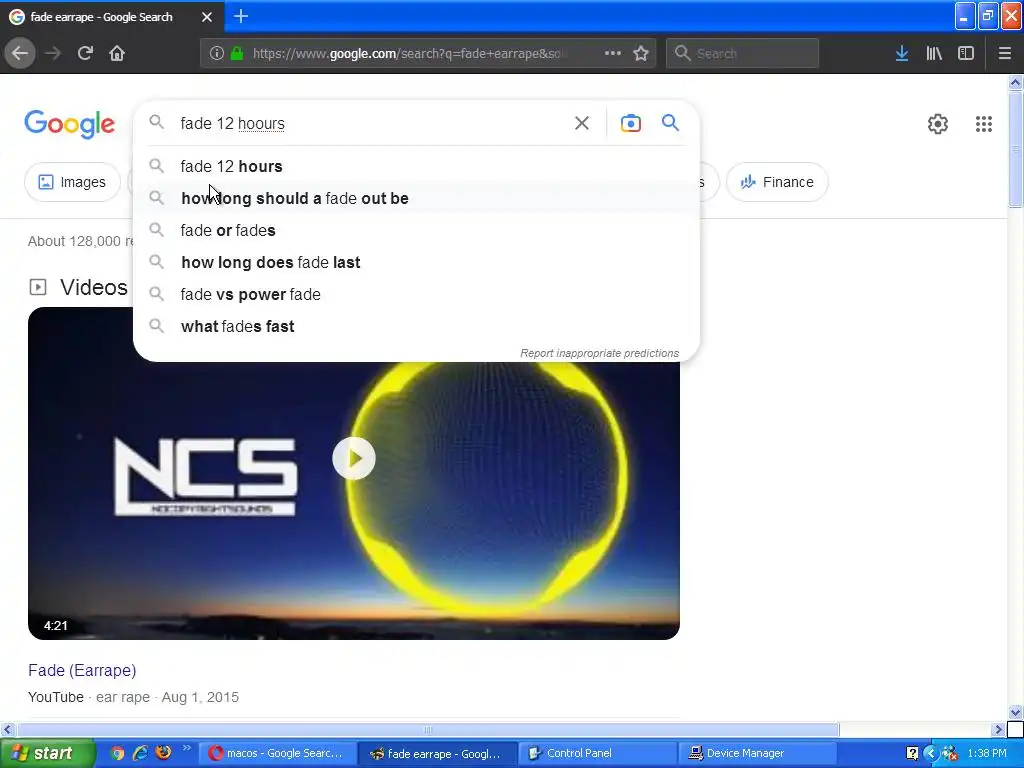
Task: Choose suggestion 'what fades fast'
Action: pos(416,327)
